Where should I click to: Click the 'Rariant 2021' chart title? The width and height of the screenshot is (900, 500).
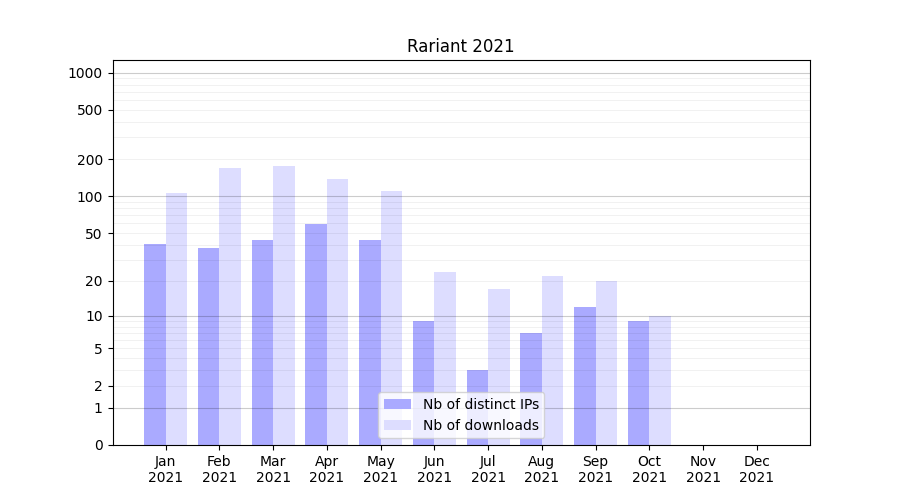[x=460, y=46]
